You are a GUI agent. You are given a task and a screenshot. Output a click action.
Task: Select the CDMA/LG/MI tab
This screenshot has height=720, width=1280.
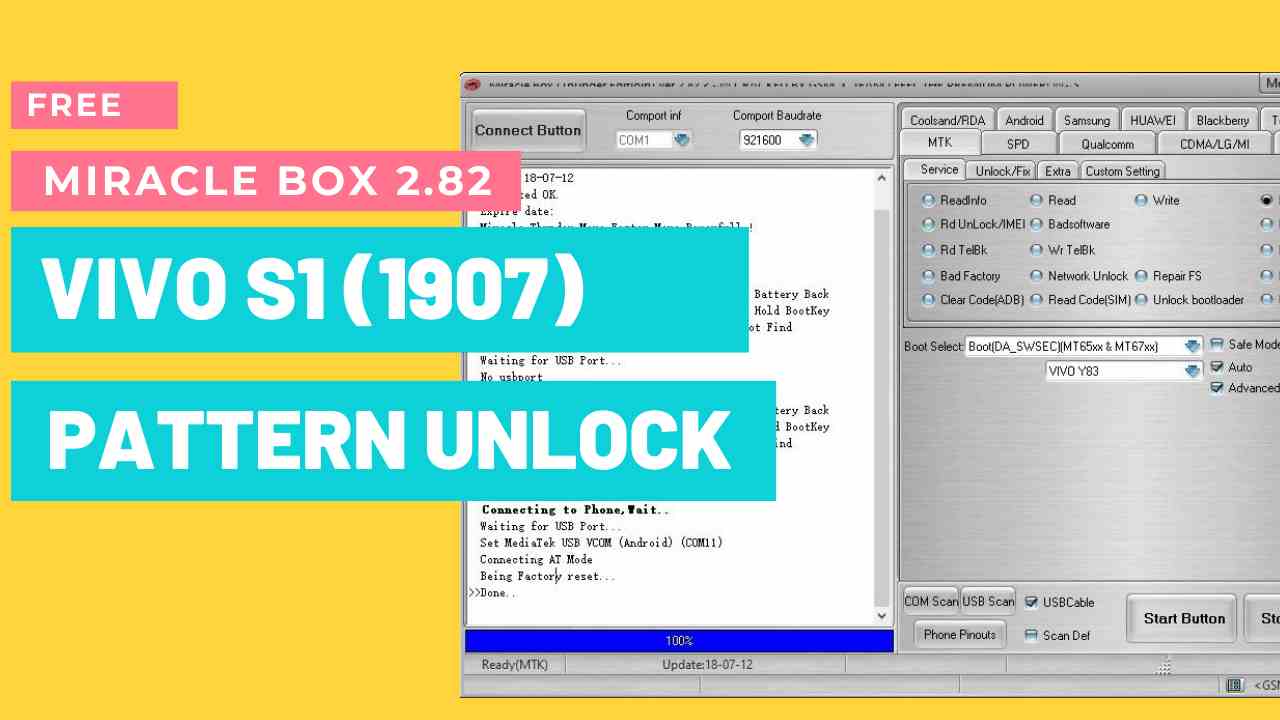(x=1214, y=144)
